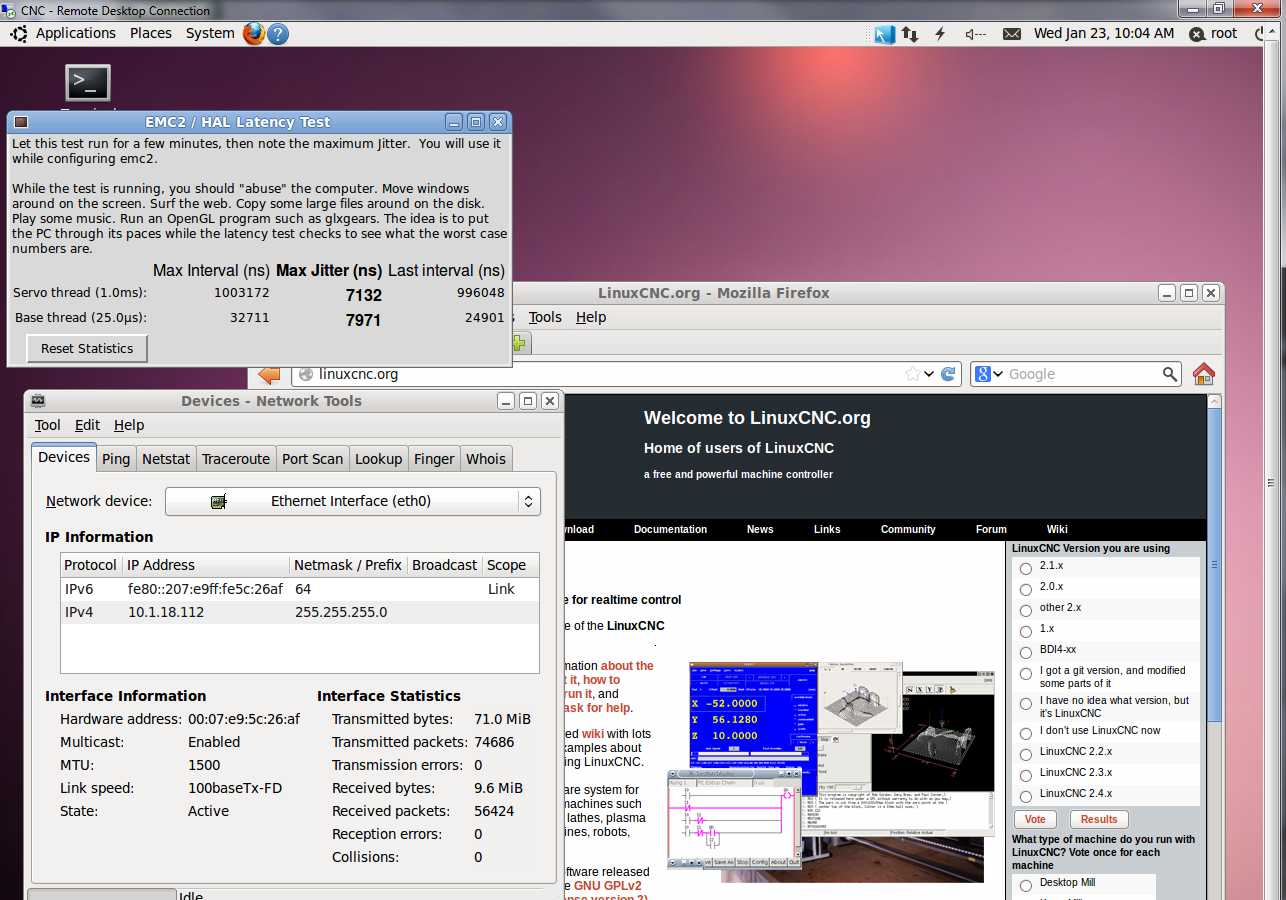Open the network transfer arrows indicator
1286x900 pixels.
910,34
